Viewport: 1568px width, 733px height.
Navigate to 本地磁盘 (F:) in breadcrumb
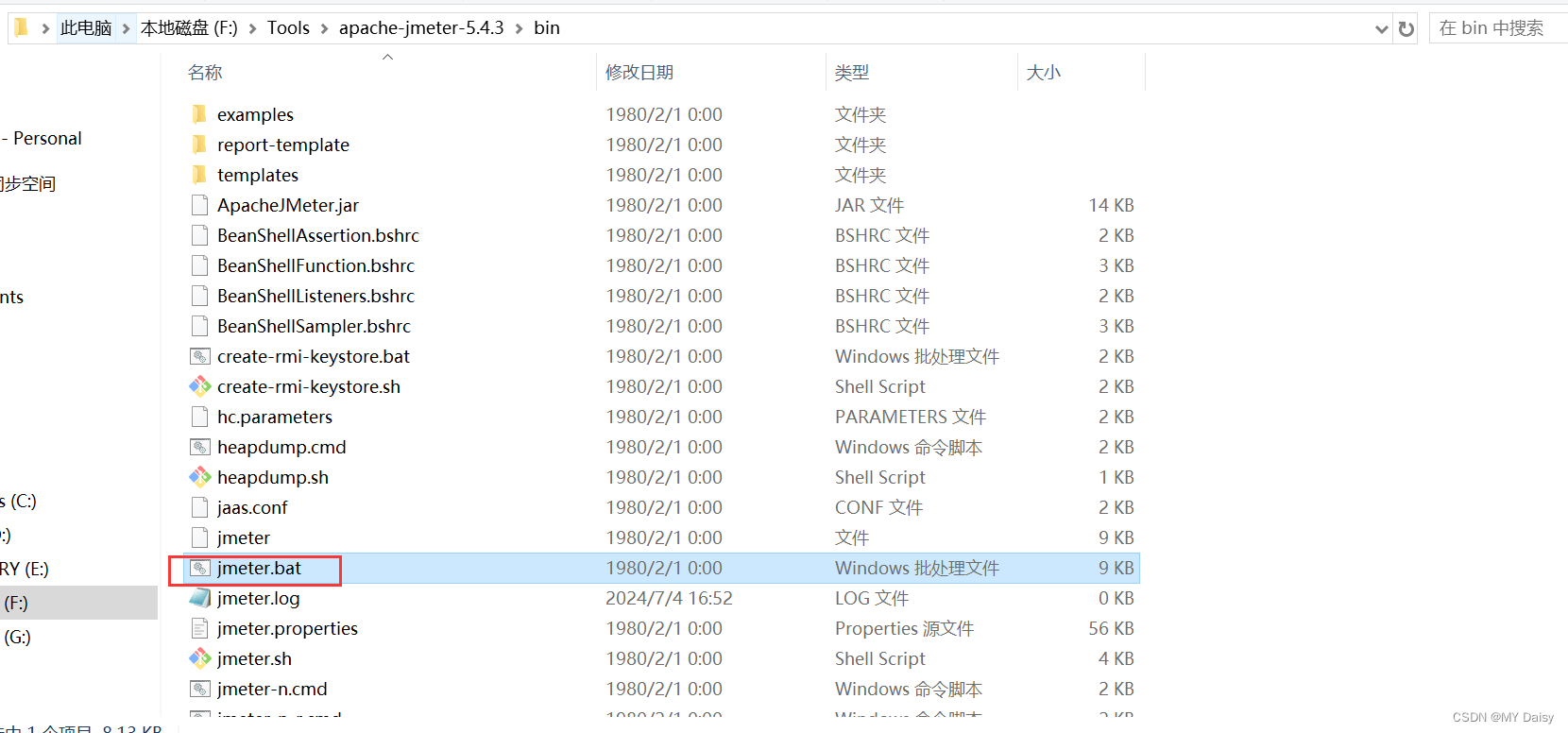click(x=189, y=28)
